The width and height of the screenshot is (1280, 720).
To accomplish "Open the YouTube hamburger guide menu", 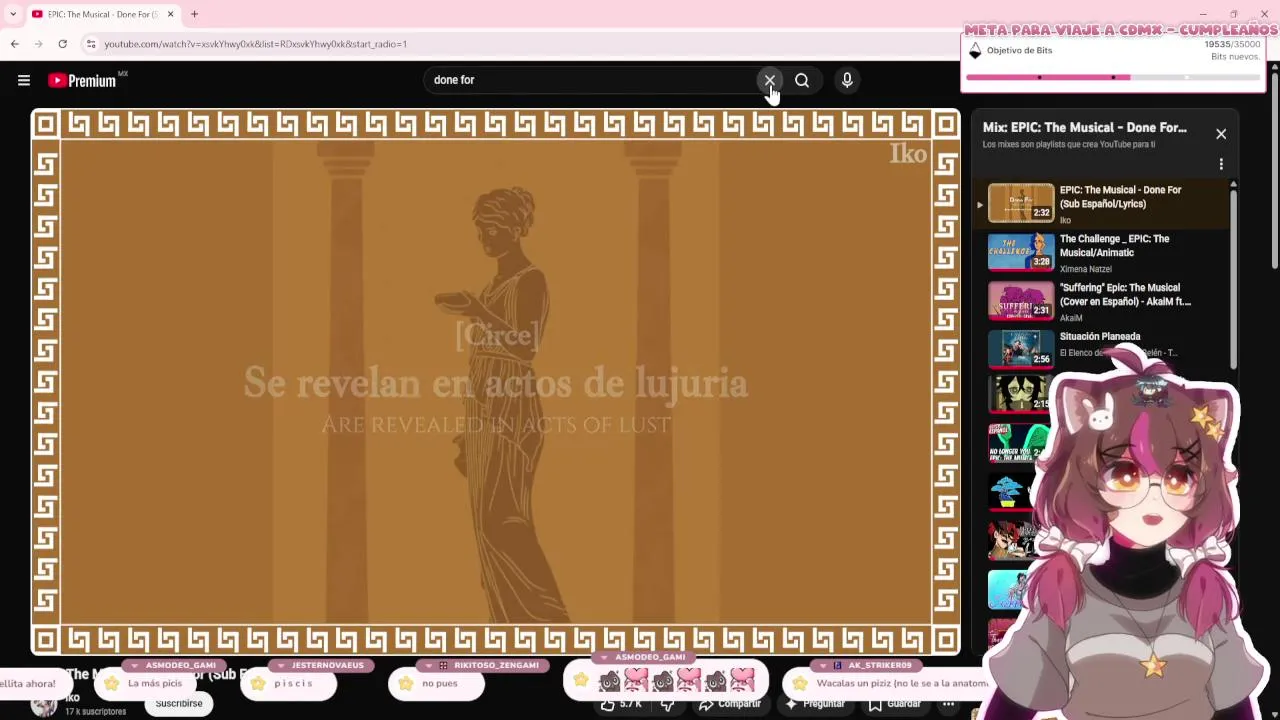I will [x=24, y=81].
